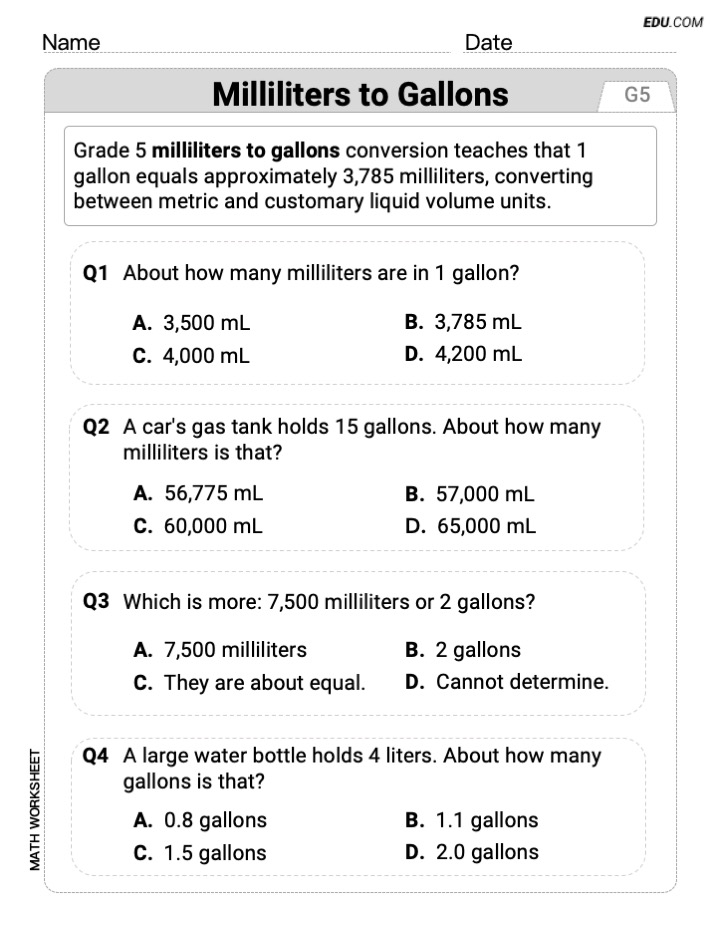Select Q2 answer A. 56,775 mL

[198, 493]
